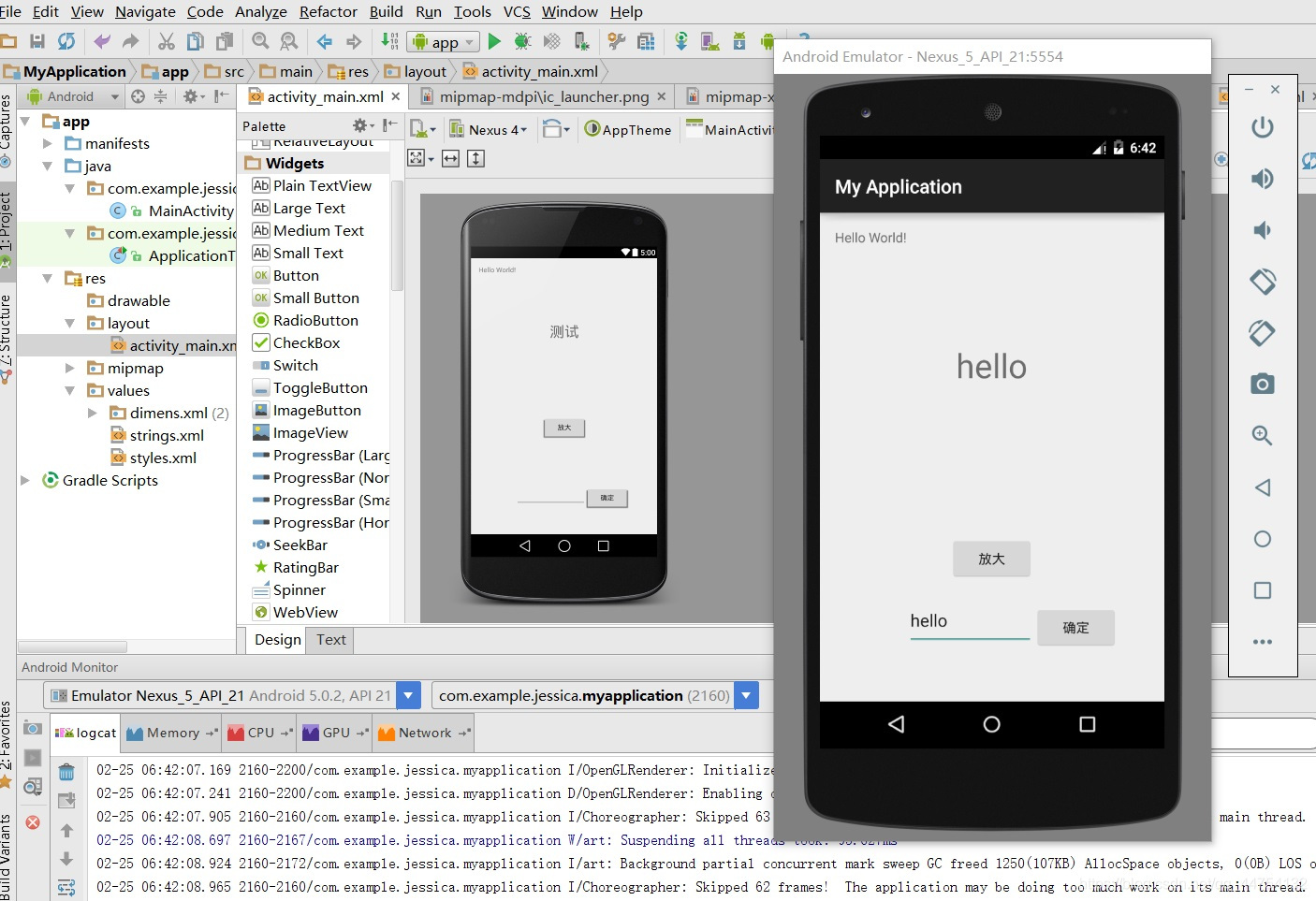Click the trash icon to clear logcat

click(x=66, y=772)
